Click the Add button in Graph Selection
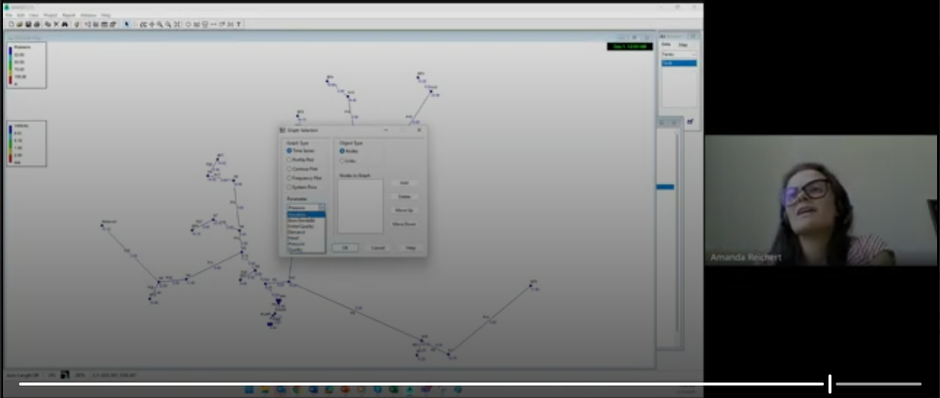Screen dimensions: 940x398 [x=404, y=183]
